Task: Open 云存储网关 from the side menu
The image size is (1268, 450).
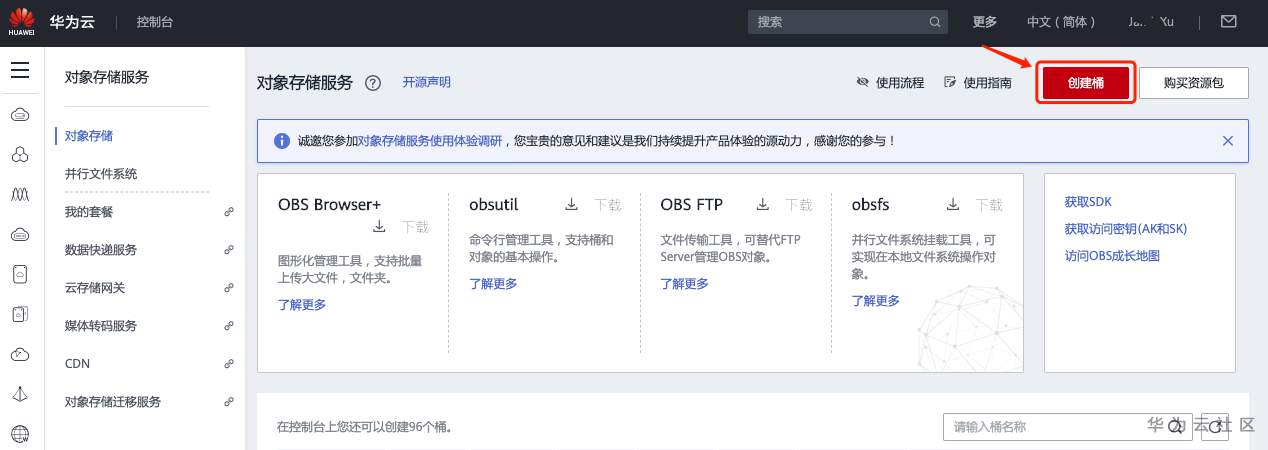Action: tap(95, 288)
